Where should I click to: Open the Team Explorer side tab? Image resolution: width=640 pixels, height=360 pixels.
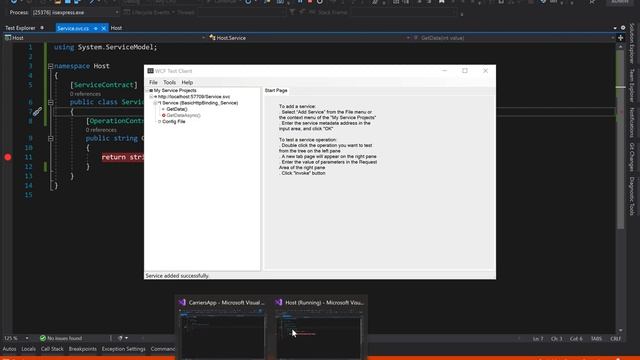pyautogui.click(x=632, y=85)
